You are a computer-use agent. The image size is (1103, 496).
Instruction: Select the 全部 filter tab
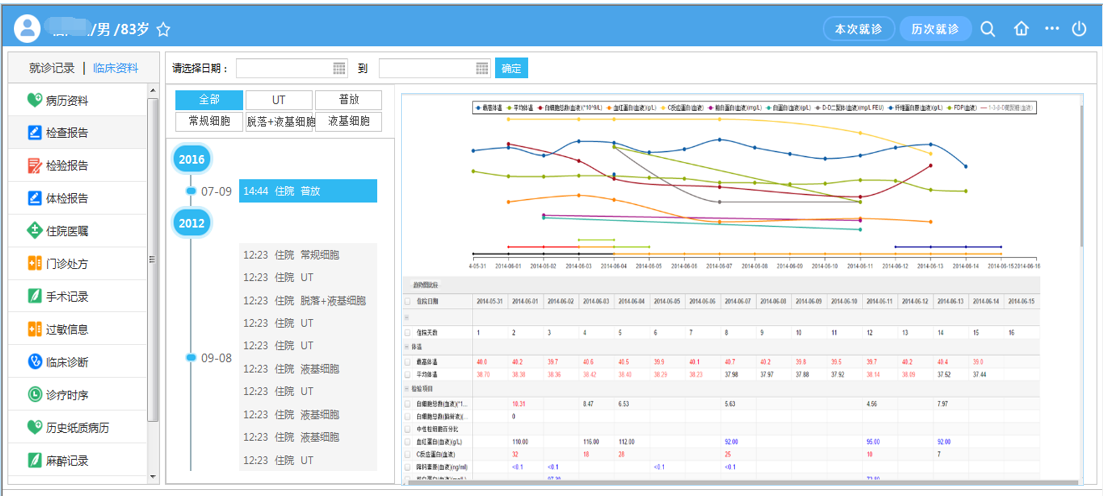click(209, 100)
